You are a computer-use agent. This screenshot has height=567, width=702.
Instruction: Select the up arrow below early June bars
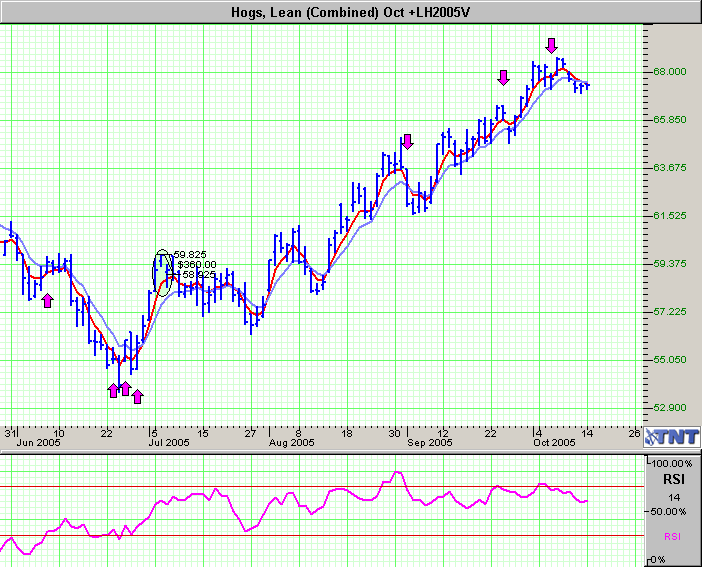tap(47, 300)
